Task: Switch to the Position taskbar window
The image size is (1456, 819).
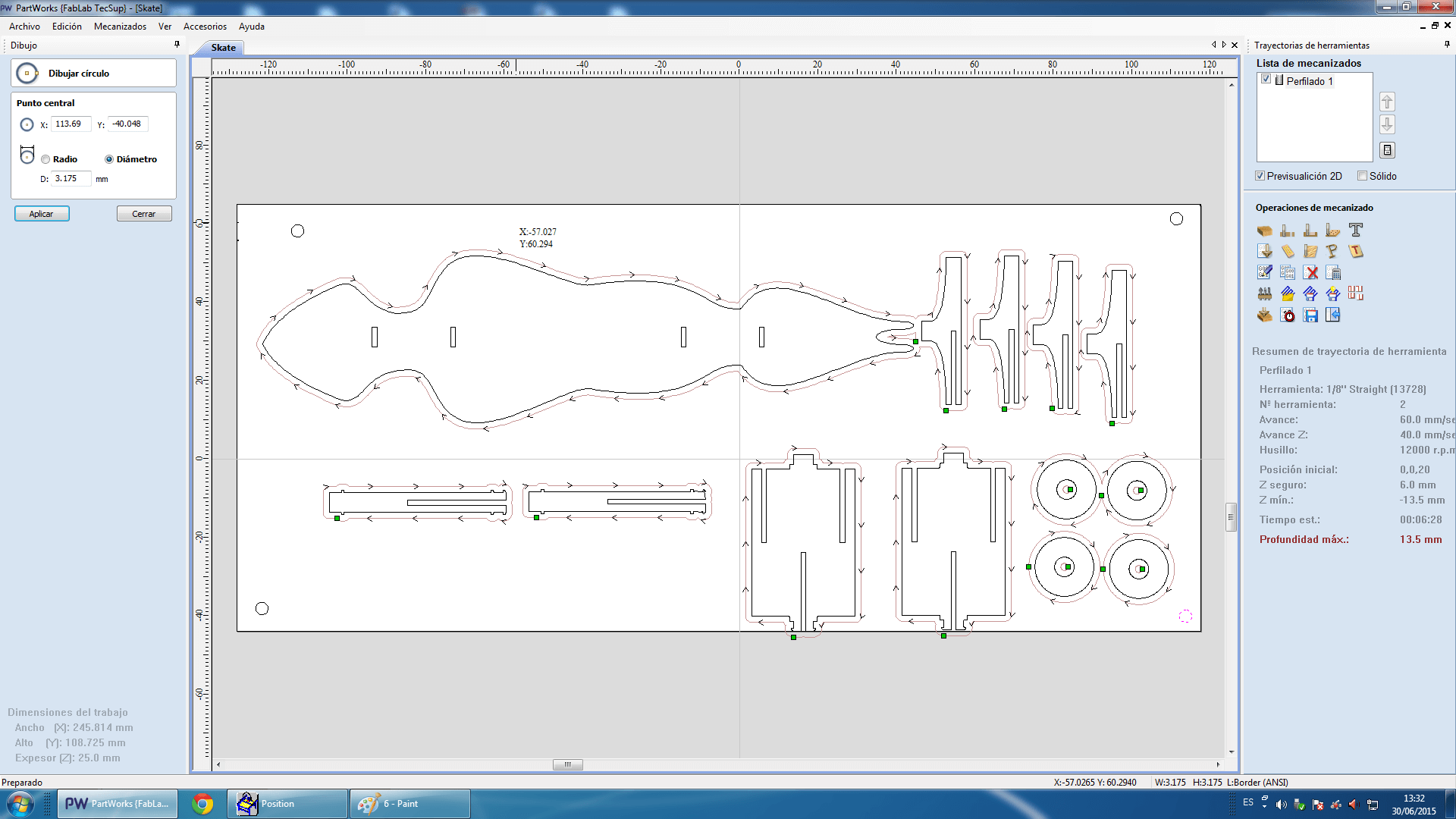Action: tap(287, 804)
